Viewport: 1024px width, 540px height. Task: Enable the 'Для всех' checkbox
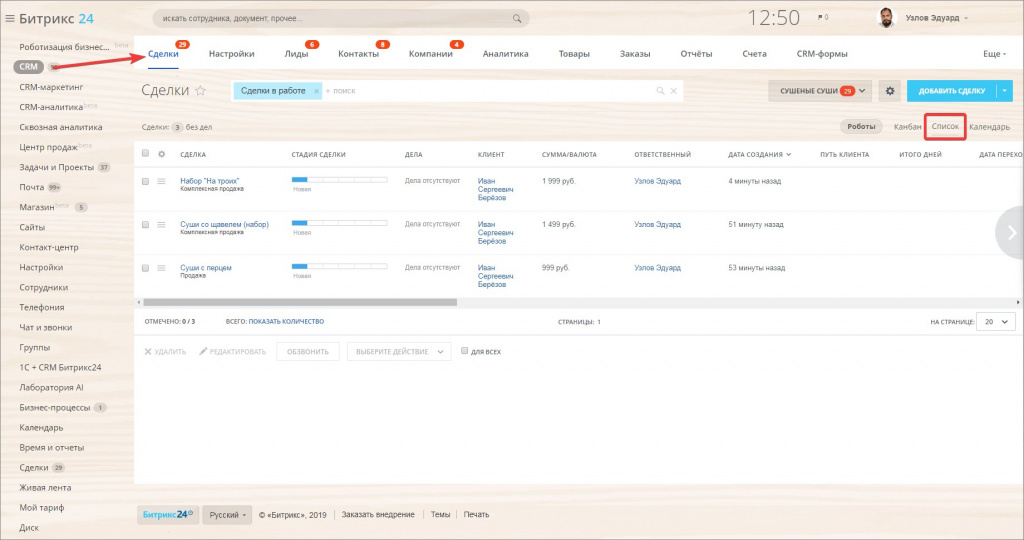click(x=464, y=351)
